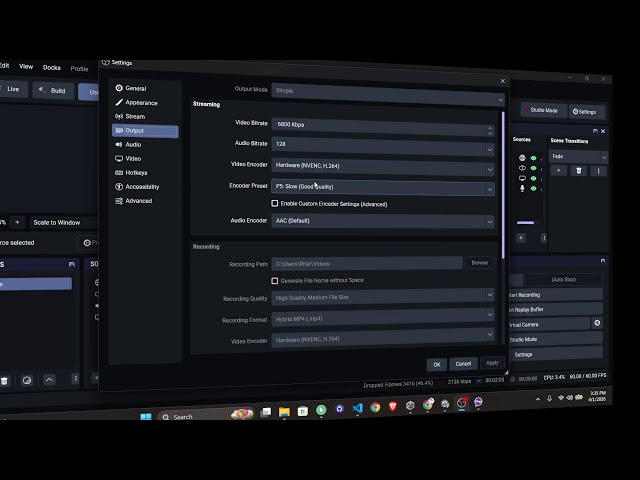Toggle visibility of the display capture source
Screen dimensions: 640x480
click(533, 178)
